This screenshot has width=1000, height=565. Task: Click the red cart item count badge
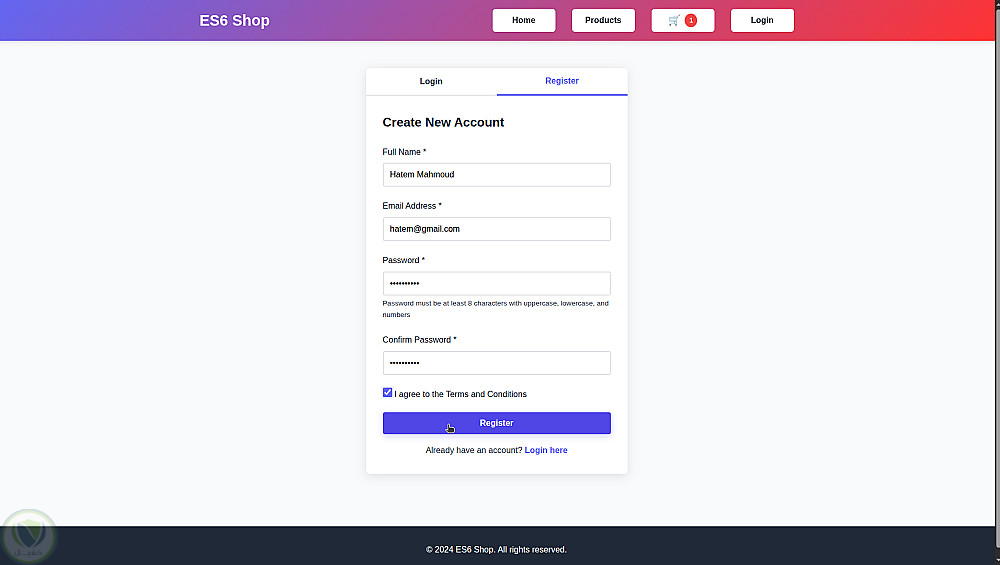tap(691, 21)
